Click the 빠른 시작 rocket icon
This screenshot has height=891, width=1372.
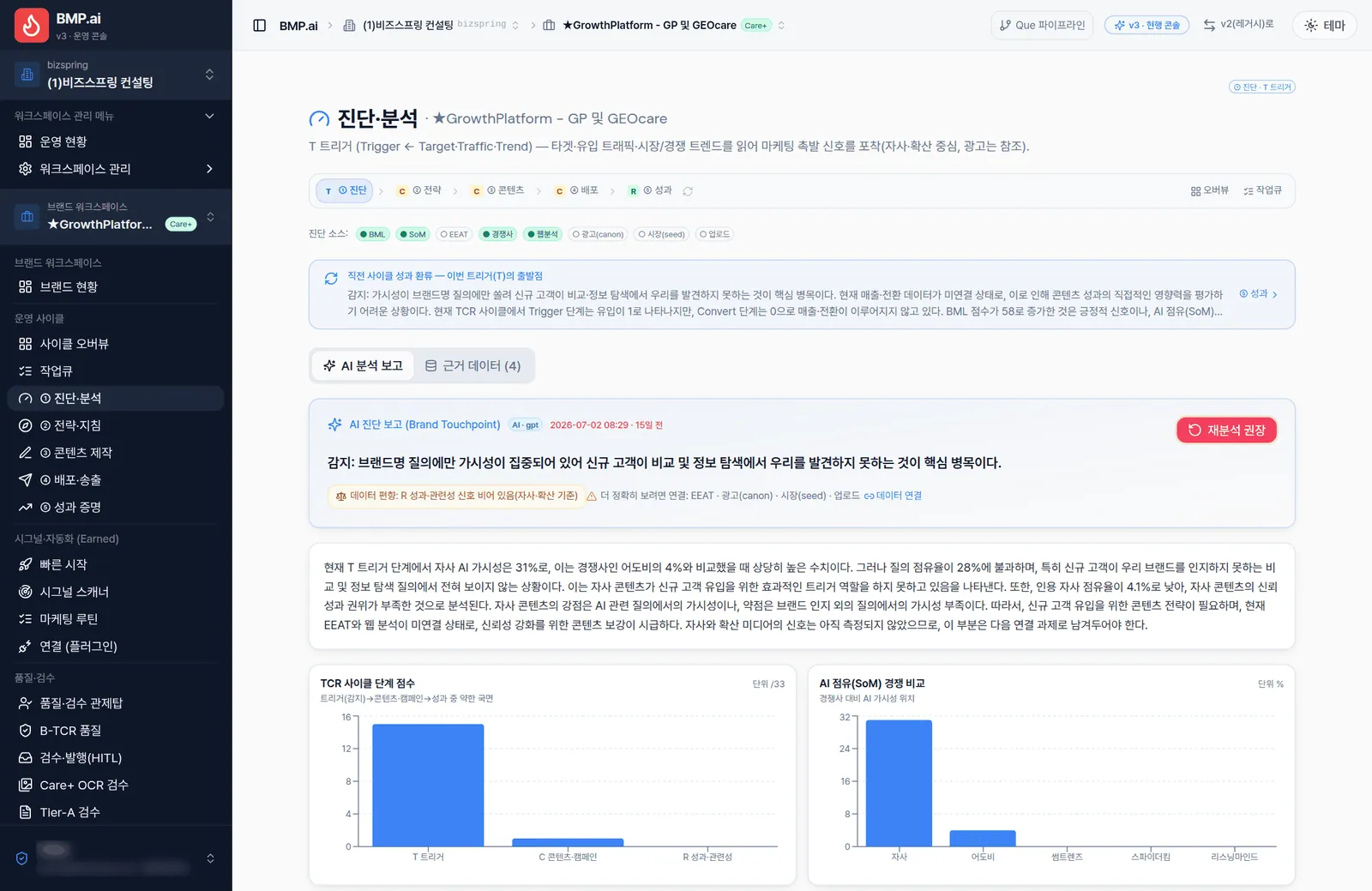(x=26, y=564)
